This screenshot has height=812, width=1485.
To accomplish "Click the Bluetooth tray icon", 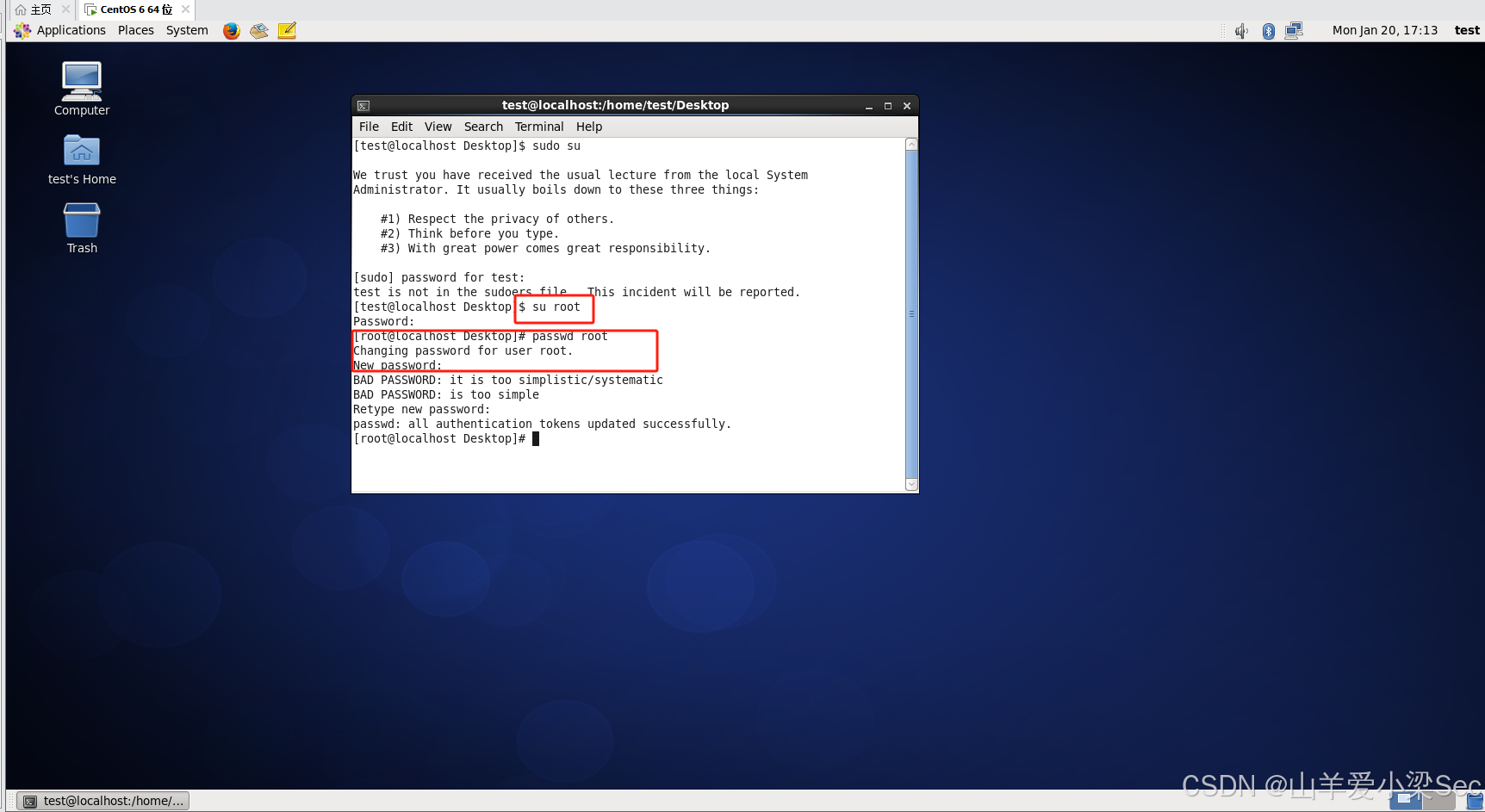I will tap(1268, 31).
